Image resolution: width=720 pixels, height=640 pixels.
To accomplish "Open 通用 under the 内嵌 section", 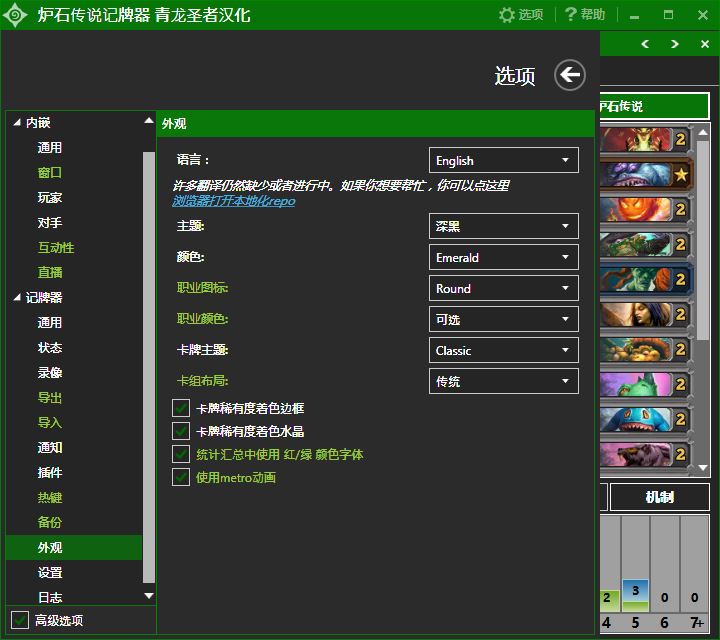I will [50, 148].
